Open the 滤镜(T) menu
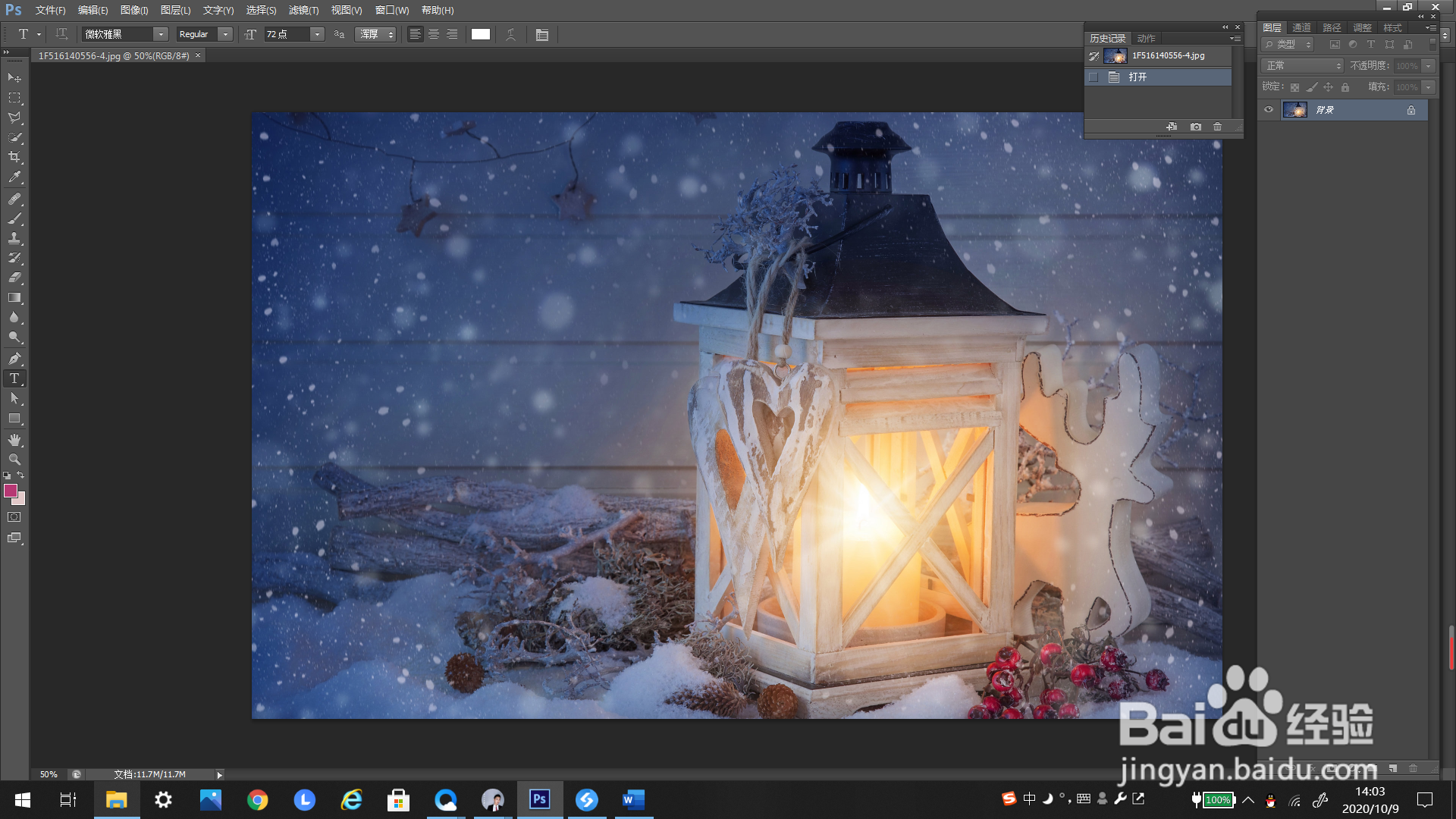 [303, 10]
